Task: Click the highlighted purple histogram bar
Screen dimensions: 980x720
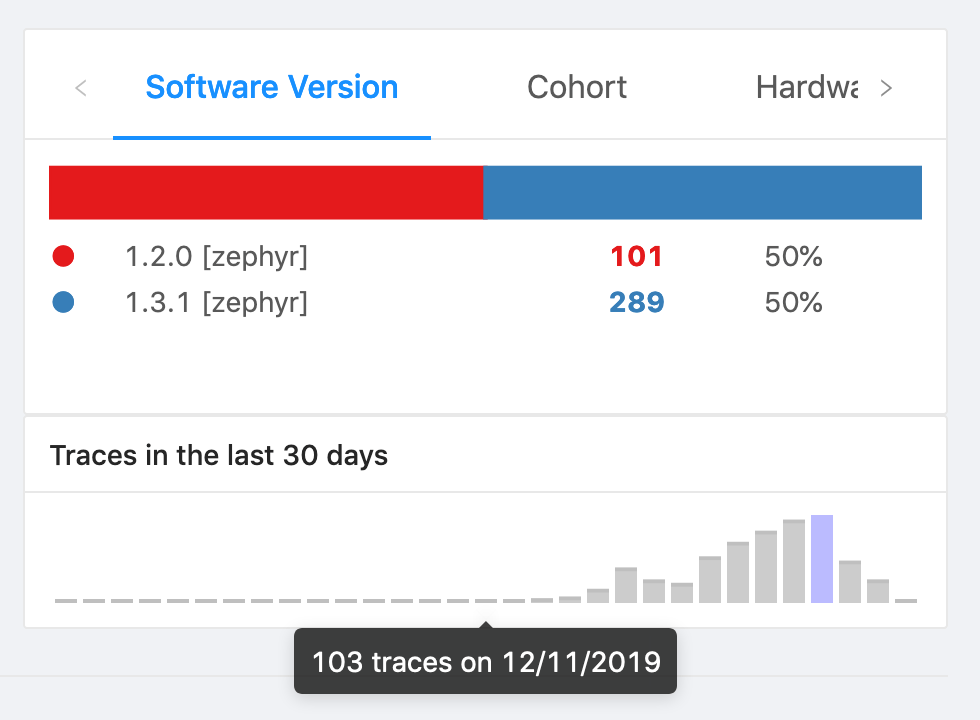Action: [822, 559]
